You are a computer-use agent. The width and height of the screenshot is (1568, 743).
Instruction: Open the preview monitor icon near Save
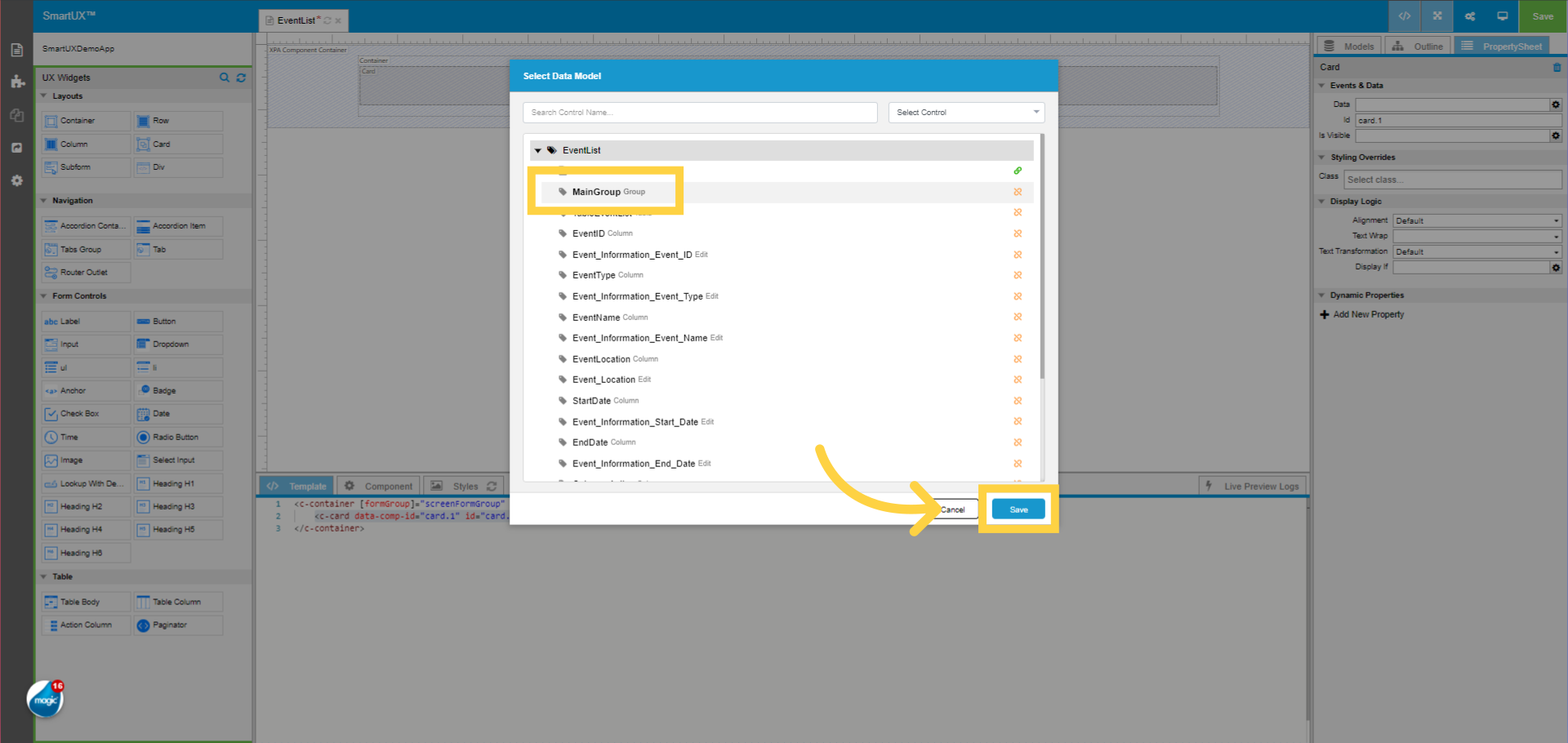pos(1502,16)
